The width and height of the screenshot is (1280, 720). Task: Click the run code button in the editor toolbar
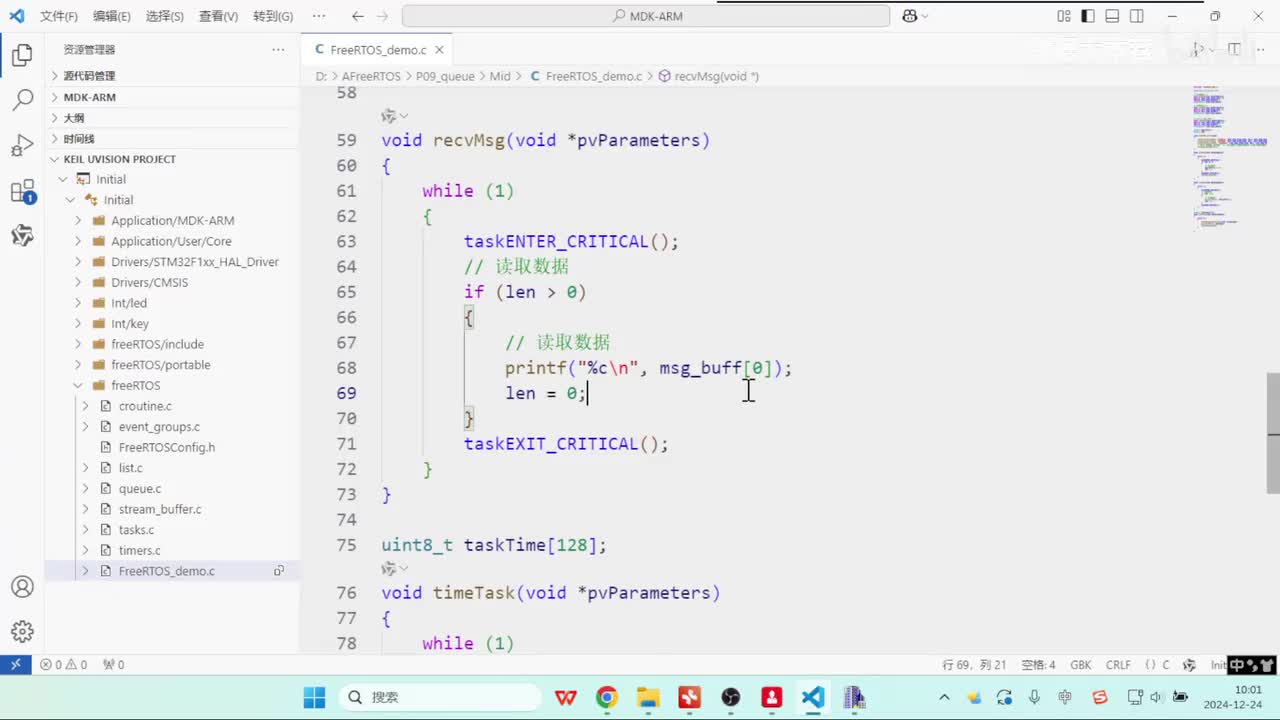click(x=1198, y=49)
